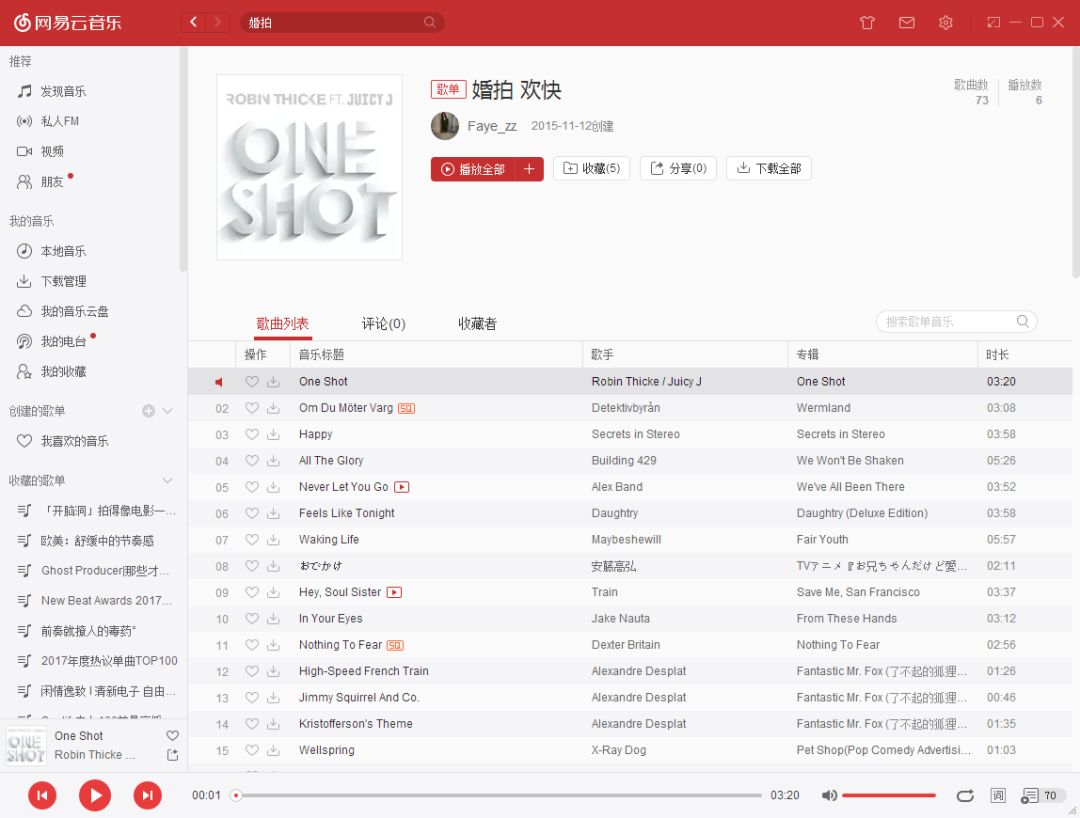
Task: Like Feels Like Tonight heart
Action: [252, 513]
